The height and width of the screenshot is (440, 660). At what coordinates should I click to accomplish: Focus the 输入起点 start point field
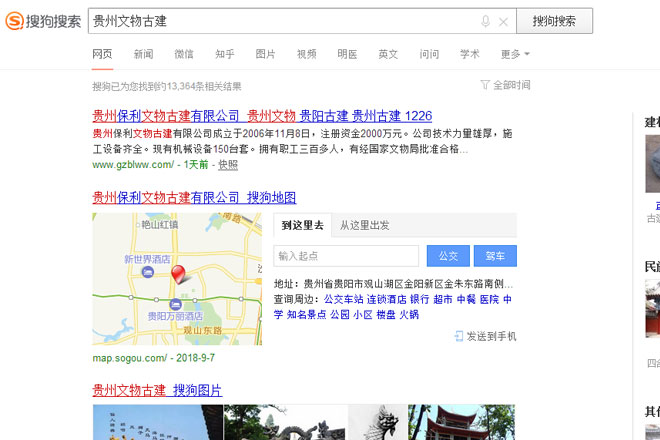346,256
